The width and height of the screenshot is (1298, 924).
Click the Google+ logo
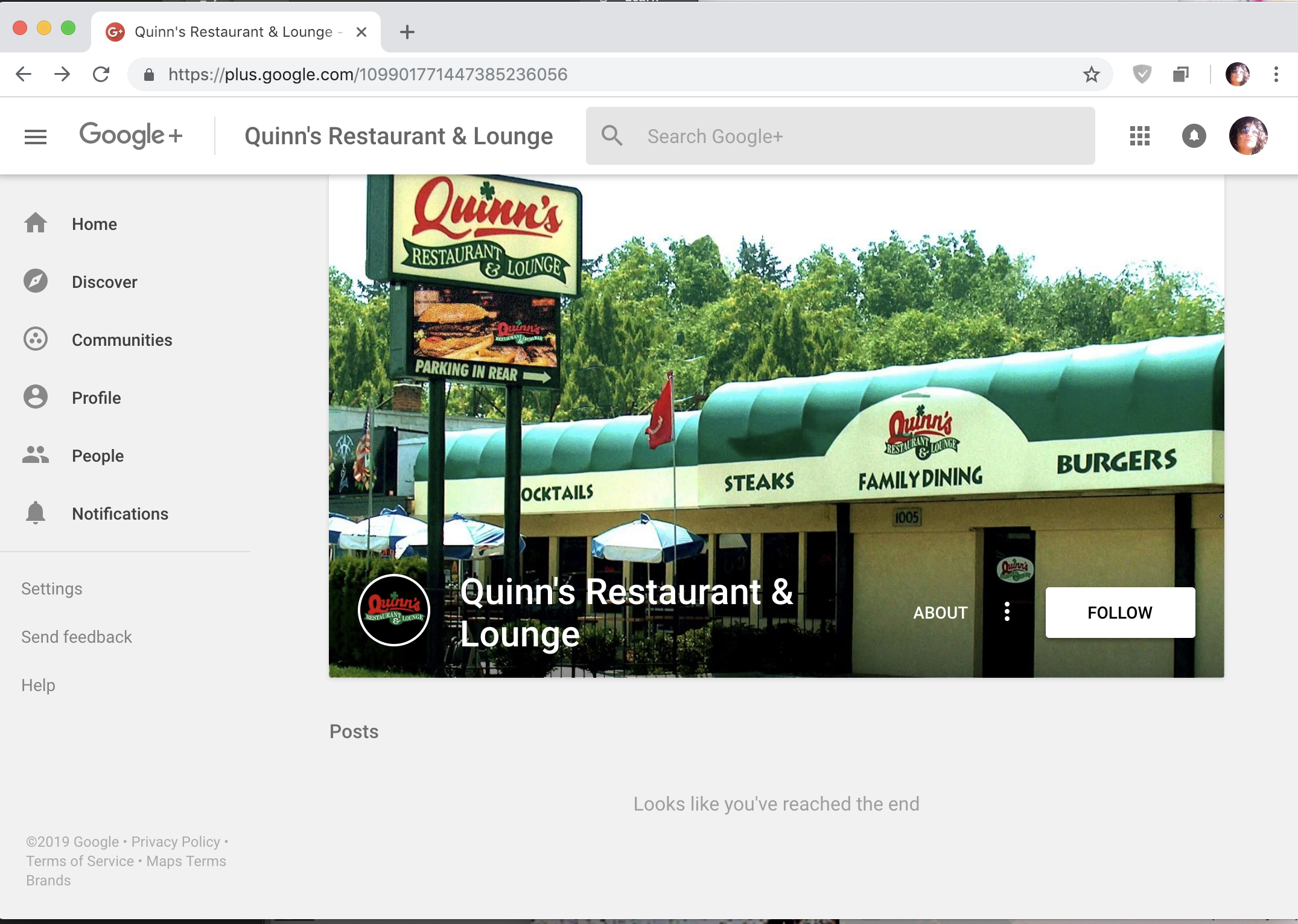[x=131, y=135]
